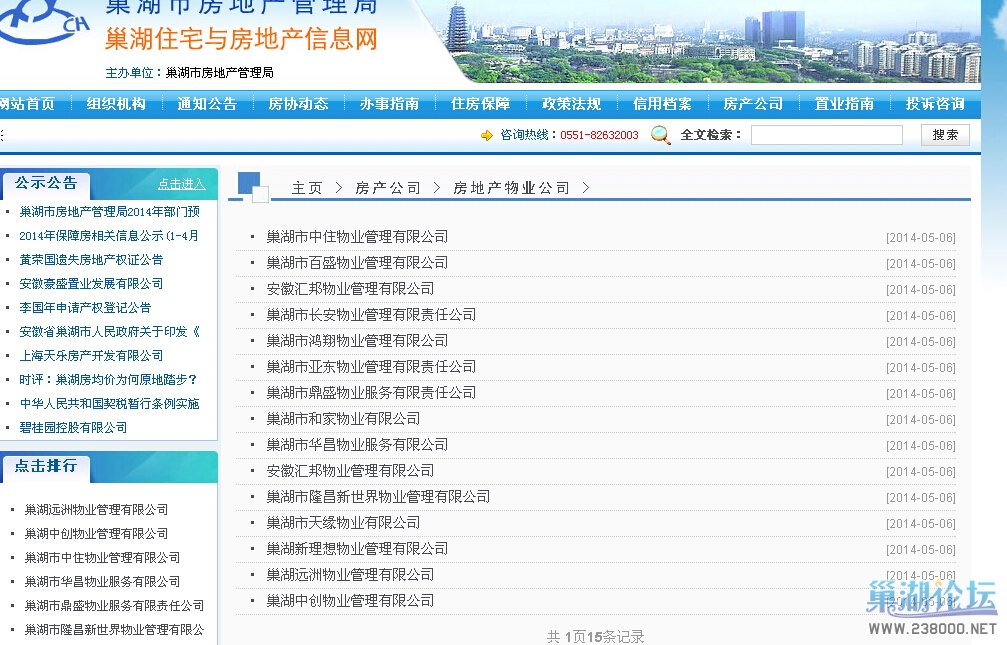Click the magnifying glass search icon

tap(660, 135)
